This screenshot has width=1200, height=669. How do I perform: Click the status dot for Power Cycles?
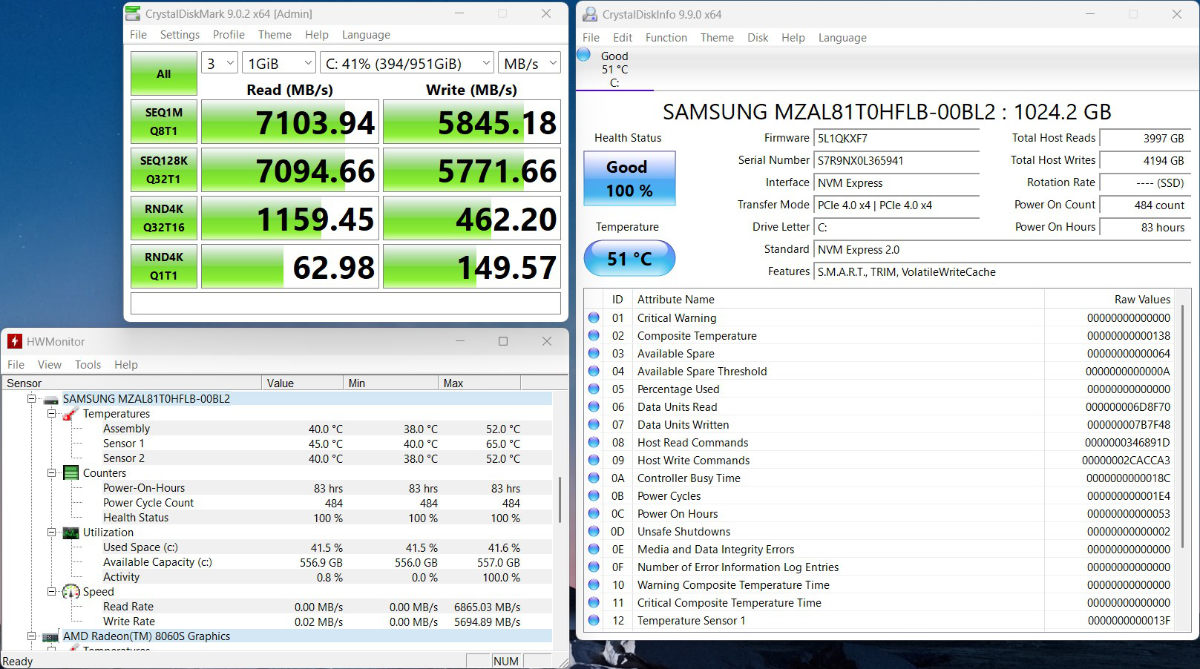pyautogui.click(x=594, y=496)
